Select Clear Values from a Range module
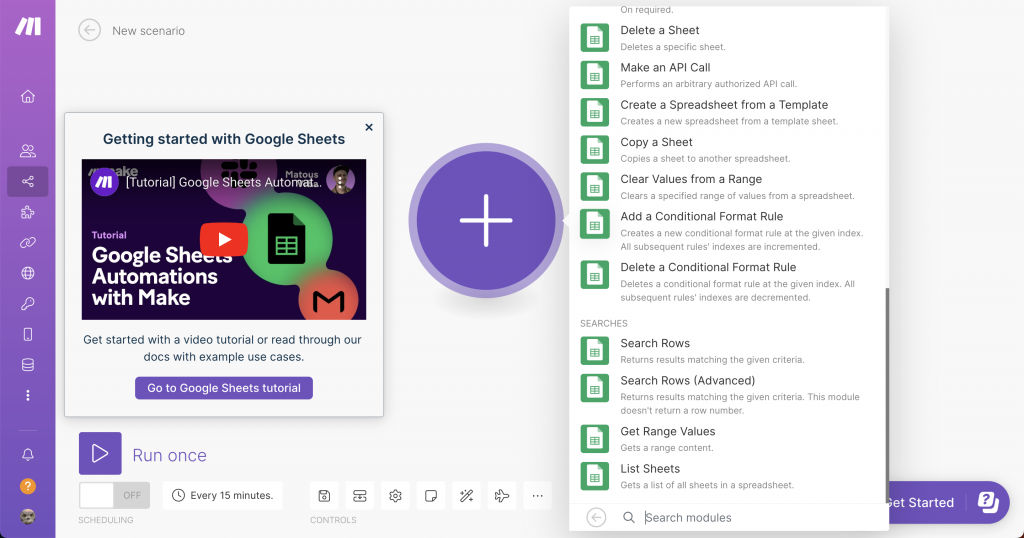 728,187
